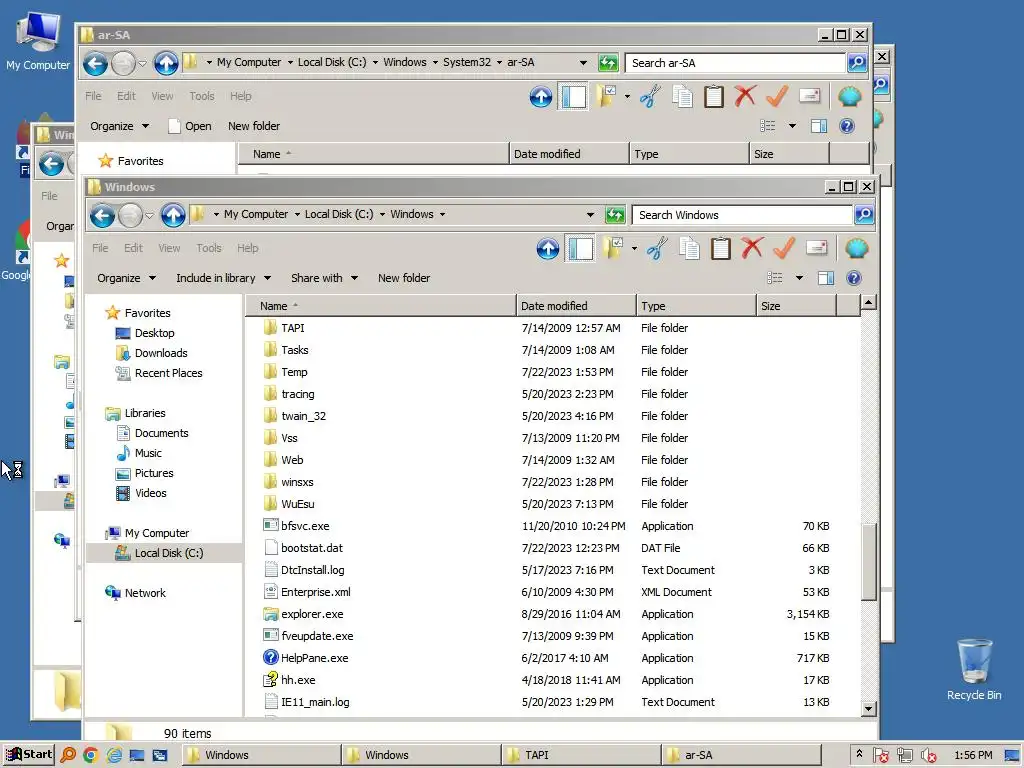Toggle preview pane in Windows window

(x=825, y=278)
